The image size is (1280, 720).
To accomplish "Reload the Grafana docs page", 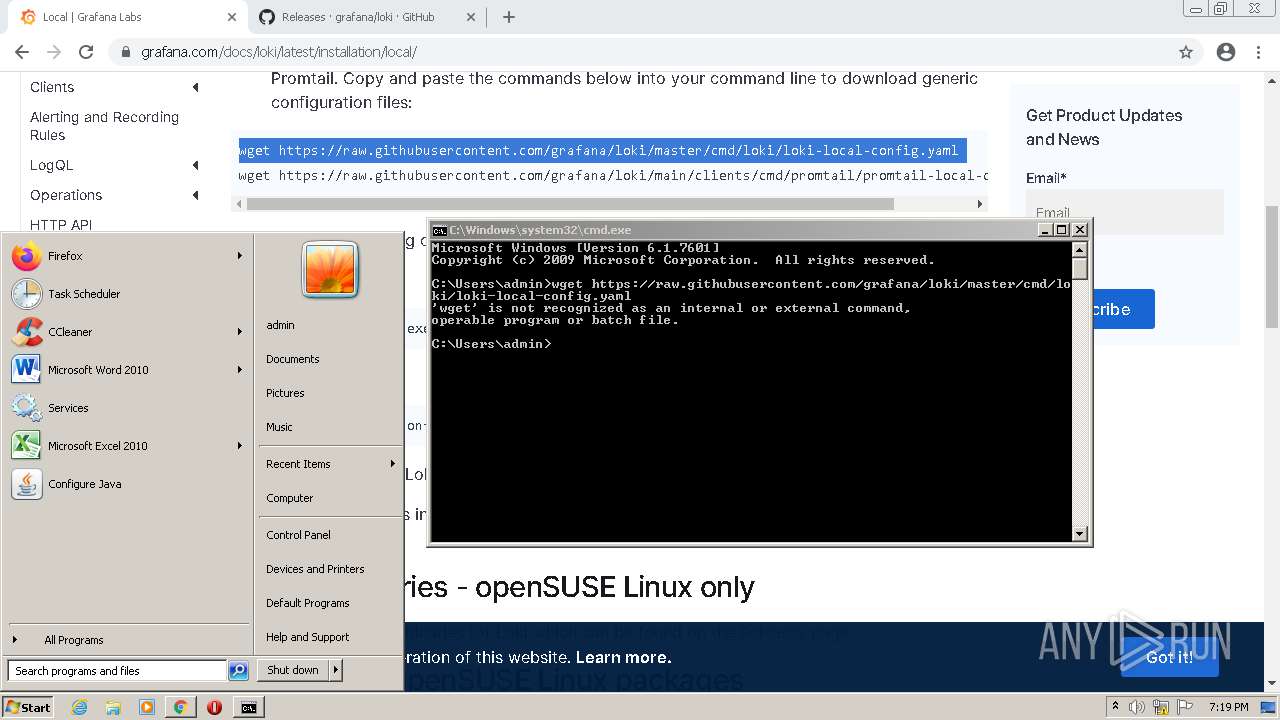I will [x=86, y=52].
